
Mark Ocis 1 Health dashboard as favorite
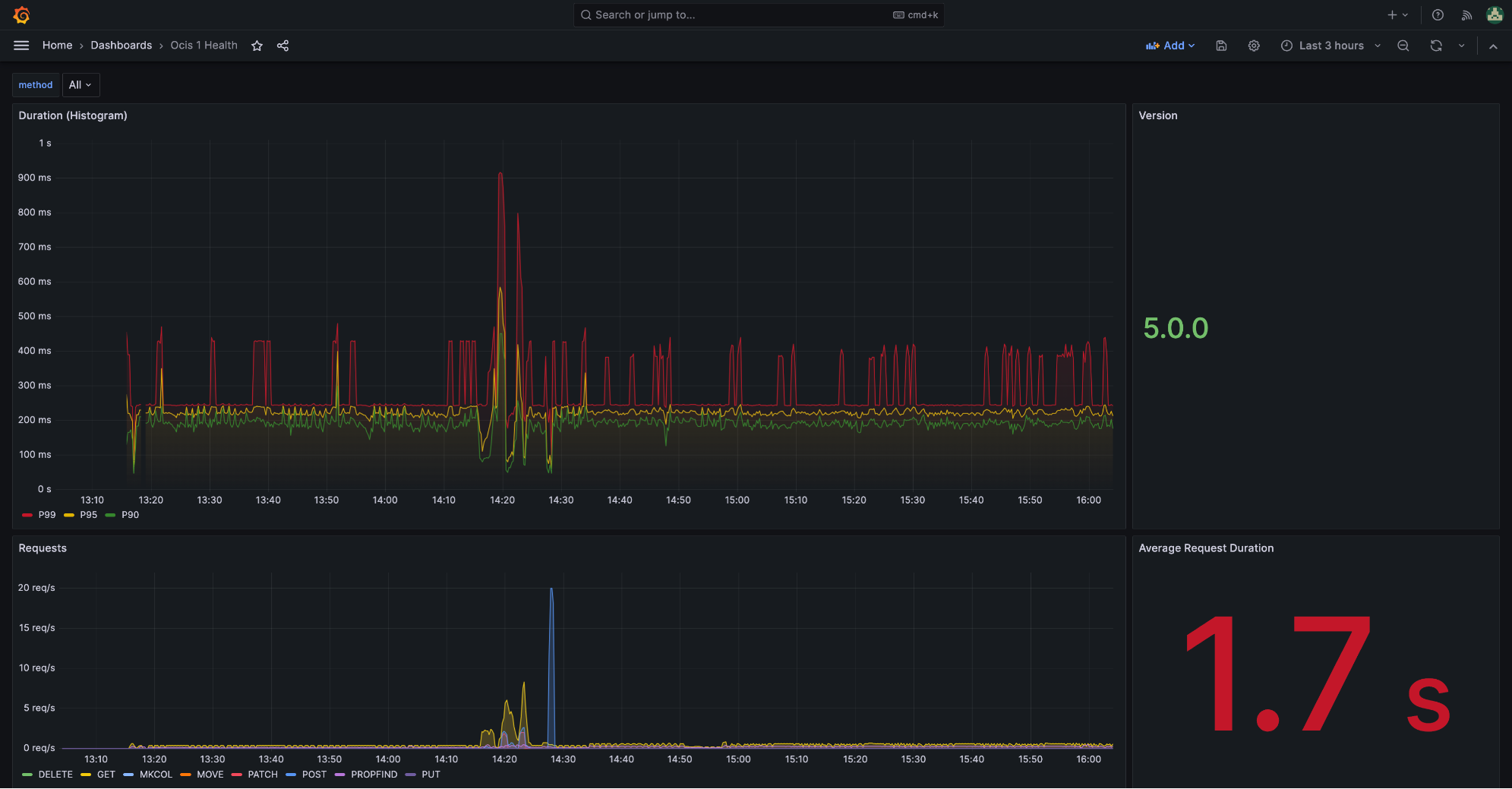257,46
